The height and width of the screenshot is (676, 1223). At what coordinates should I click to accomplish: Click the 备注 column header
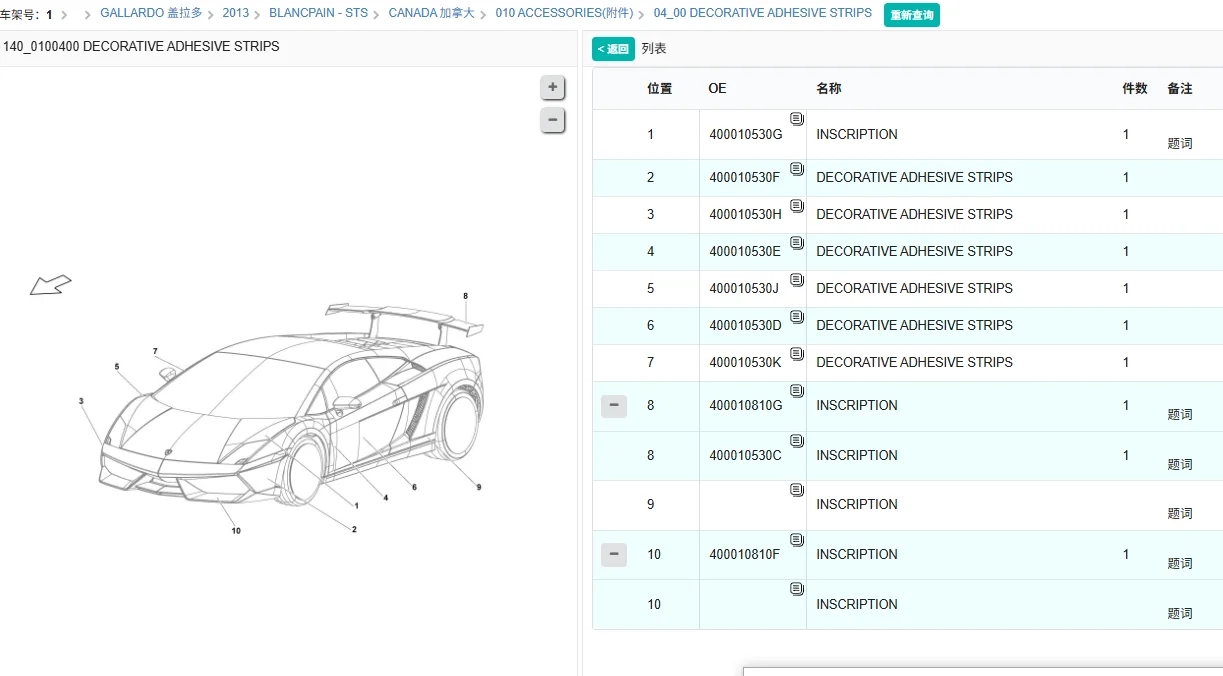coord(1180,88)
